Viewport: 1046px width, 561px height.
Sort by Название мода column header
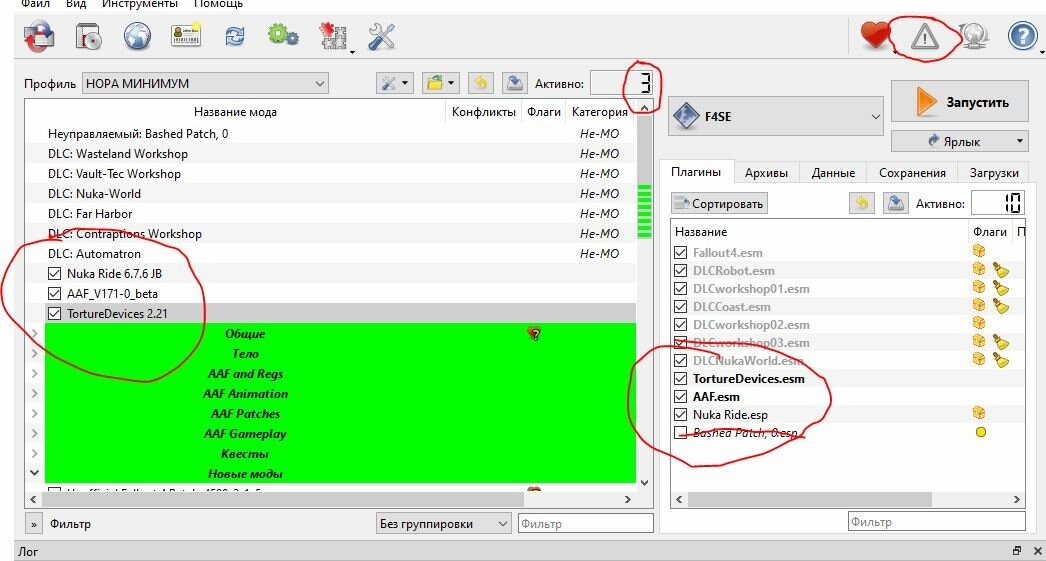pyautogui.click(x=235, y=112)
